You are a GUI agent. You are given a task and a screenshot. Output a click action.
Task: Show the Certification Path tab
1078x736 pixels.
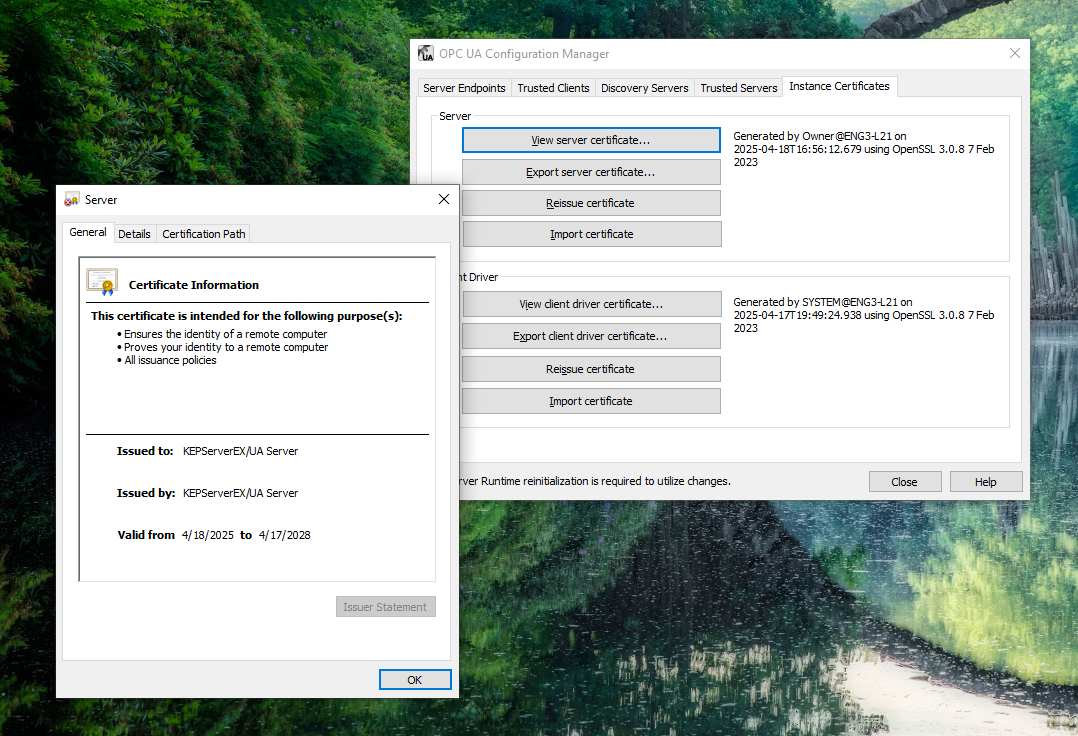click(204, 234)
